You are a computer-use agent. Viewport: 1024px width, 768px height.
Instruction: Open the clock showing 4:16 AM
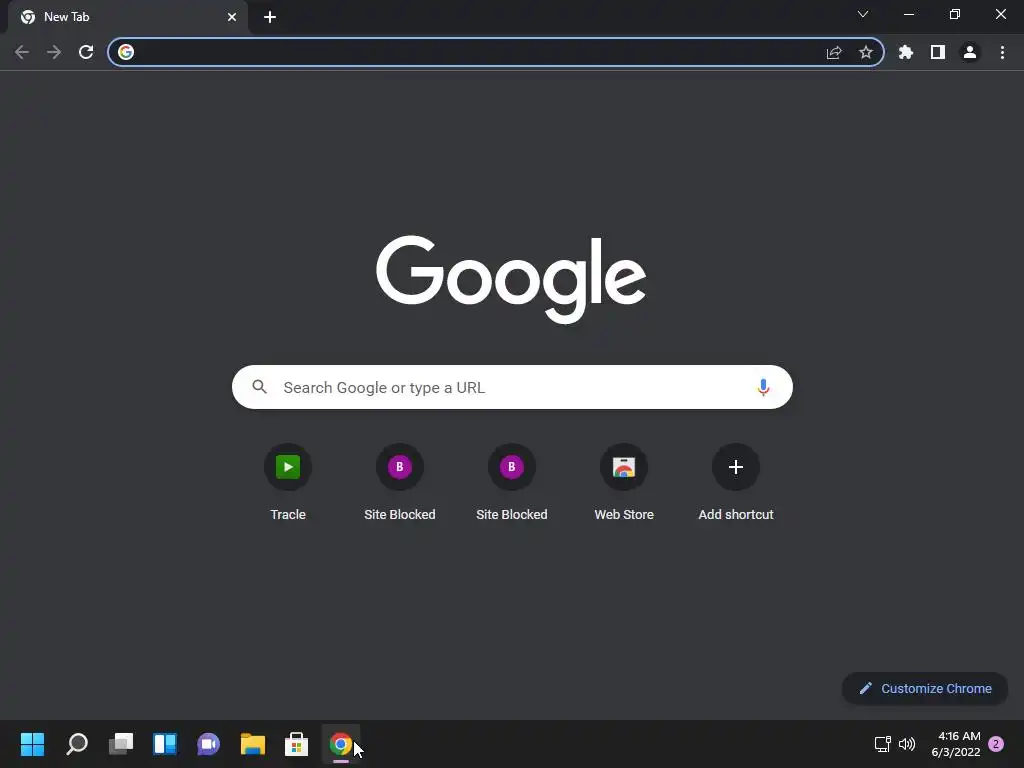[x=955, y=744]
